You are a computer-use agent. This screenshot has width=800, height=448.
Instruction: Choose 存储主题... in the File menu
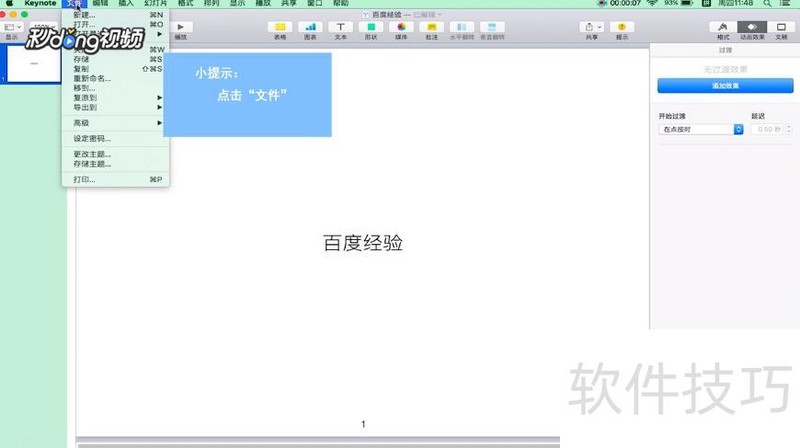[x=115, y=164]
